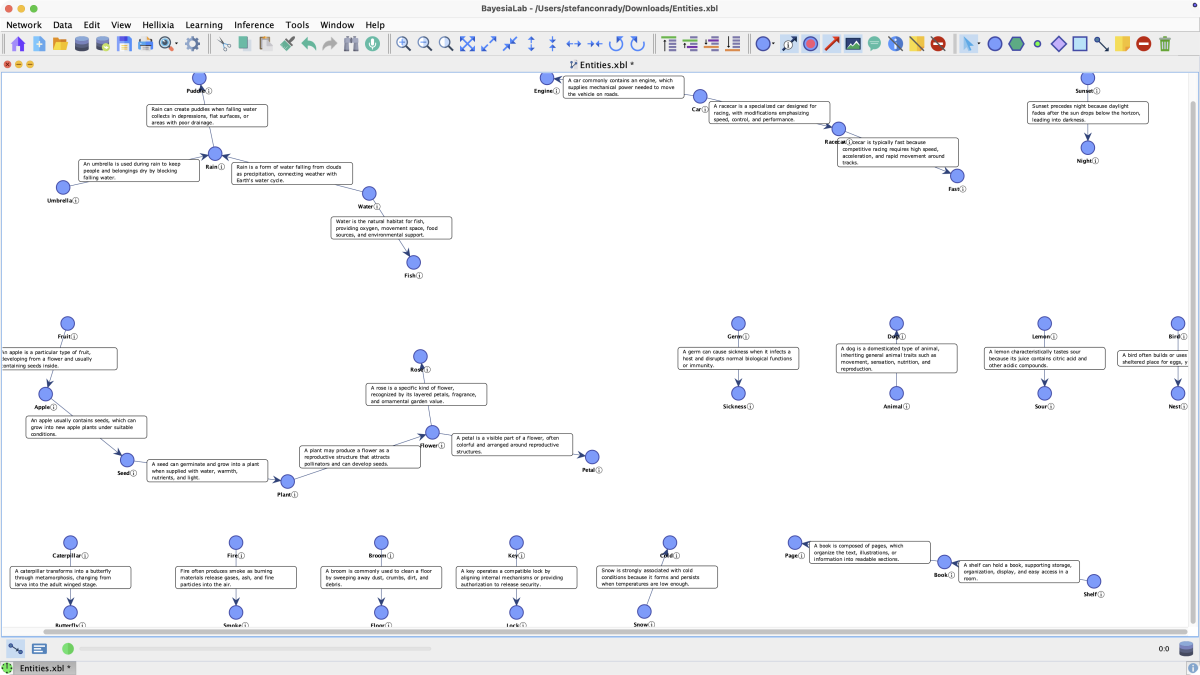The image size is (1200, 675).
Task: Select the constraint node link tool
Action: 1101,44
